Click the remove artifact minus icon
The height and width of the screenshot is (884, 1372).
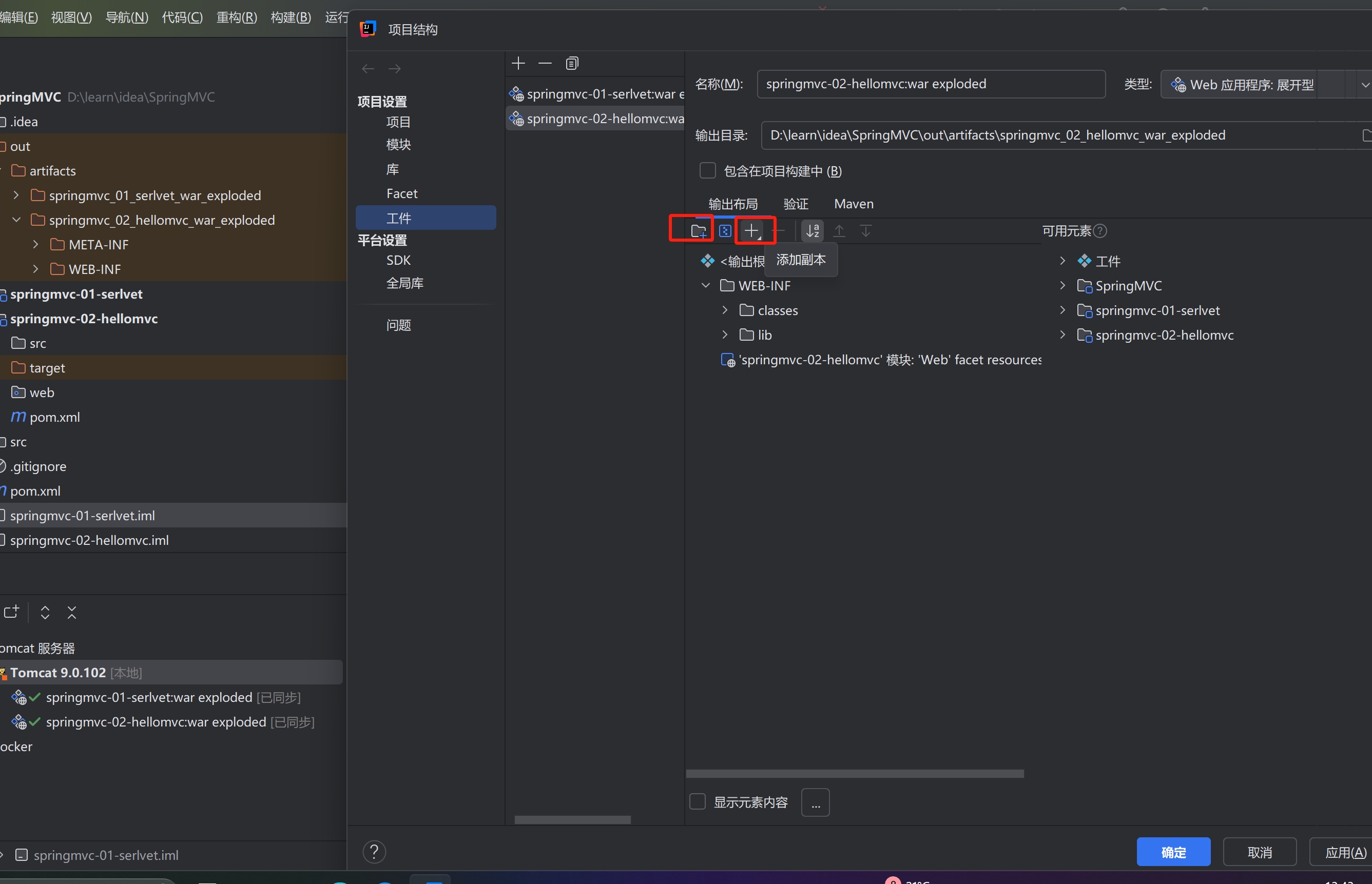pyautogui.click(x=545, y=63)
